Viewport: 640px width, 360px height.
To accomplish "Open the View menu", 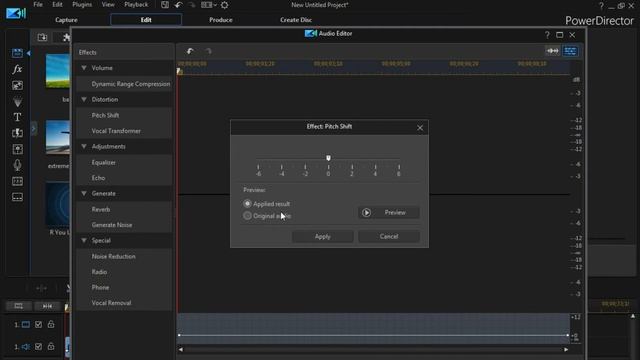I will coord(108,4).
